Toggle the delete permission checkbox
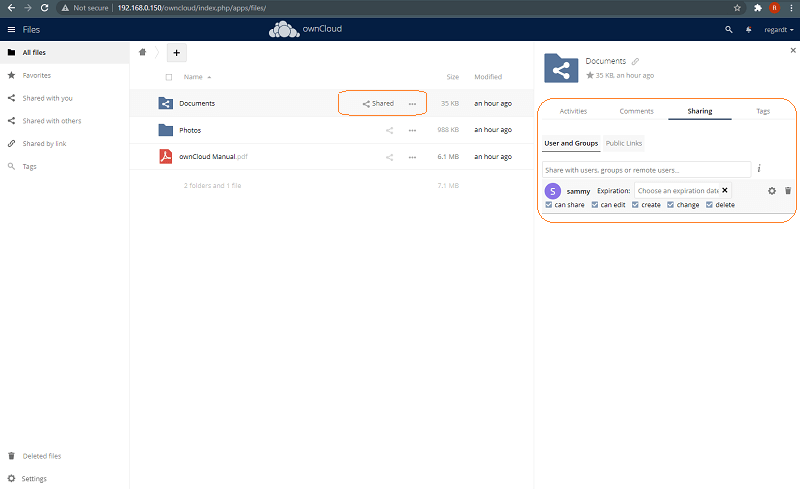Image resolution: width=800 pixels, height=490 pixels. tap(709, 205)
